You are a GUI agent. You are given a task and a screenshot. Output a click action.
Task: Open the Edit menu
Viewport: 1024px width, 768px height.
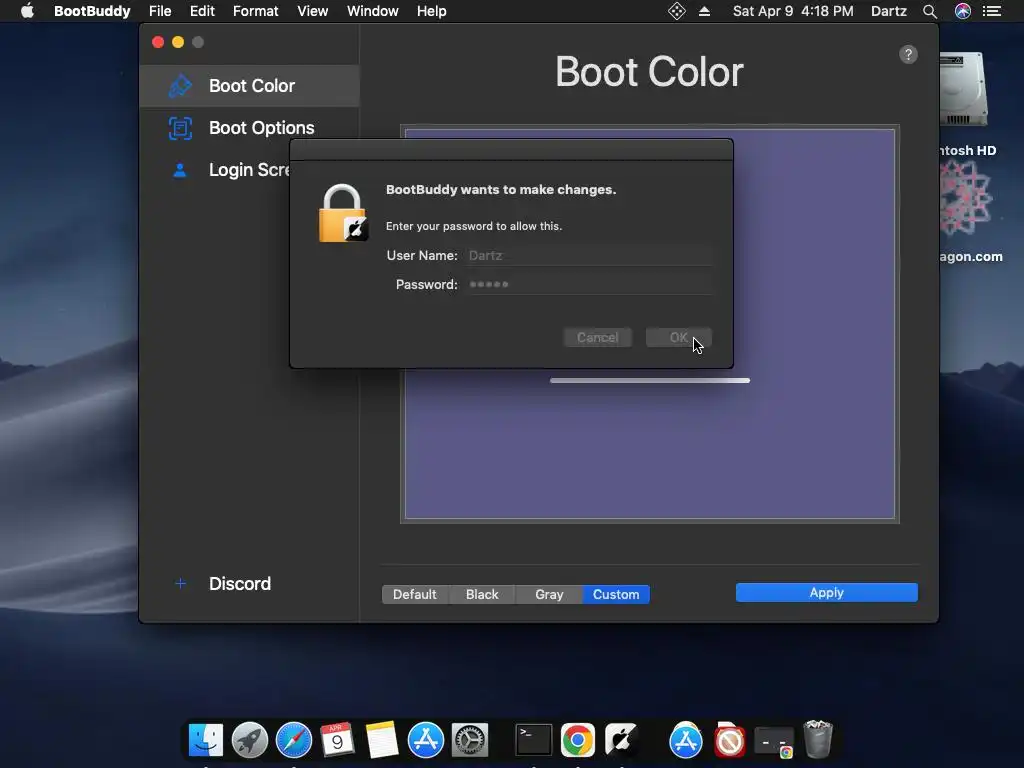202,11
